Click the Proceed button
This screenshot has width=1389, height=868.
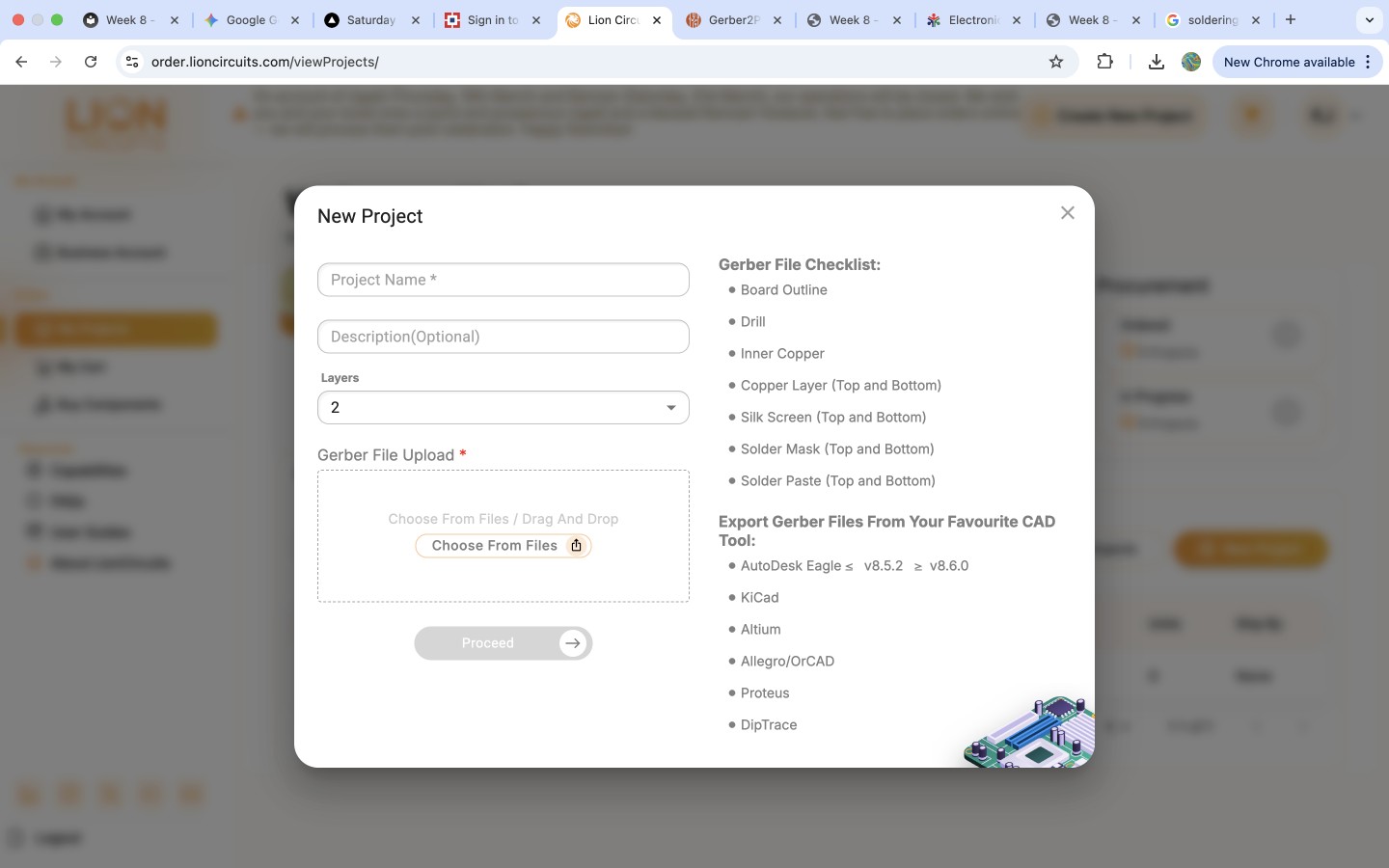pos(504,643)
